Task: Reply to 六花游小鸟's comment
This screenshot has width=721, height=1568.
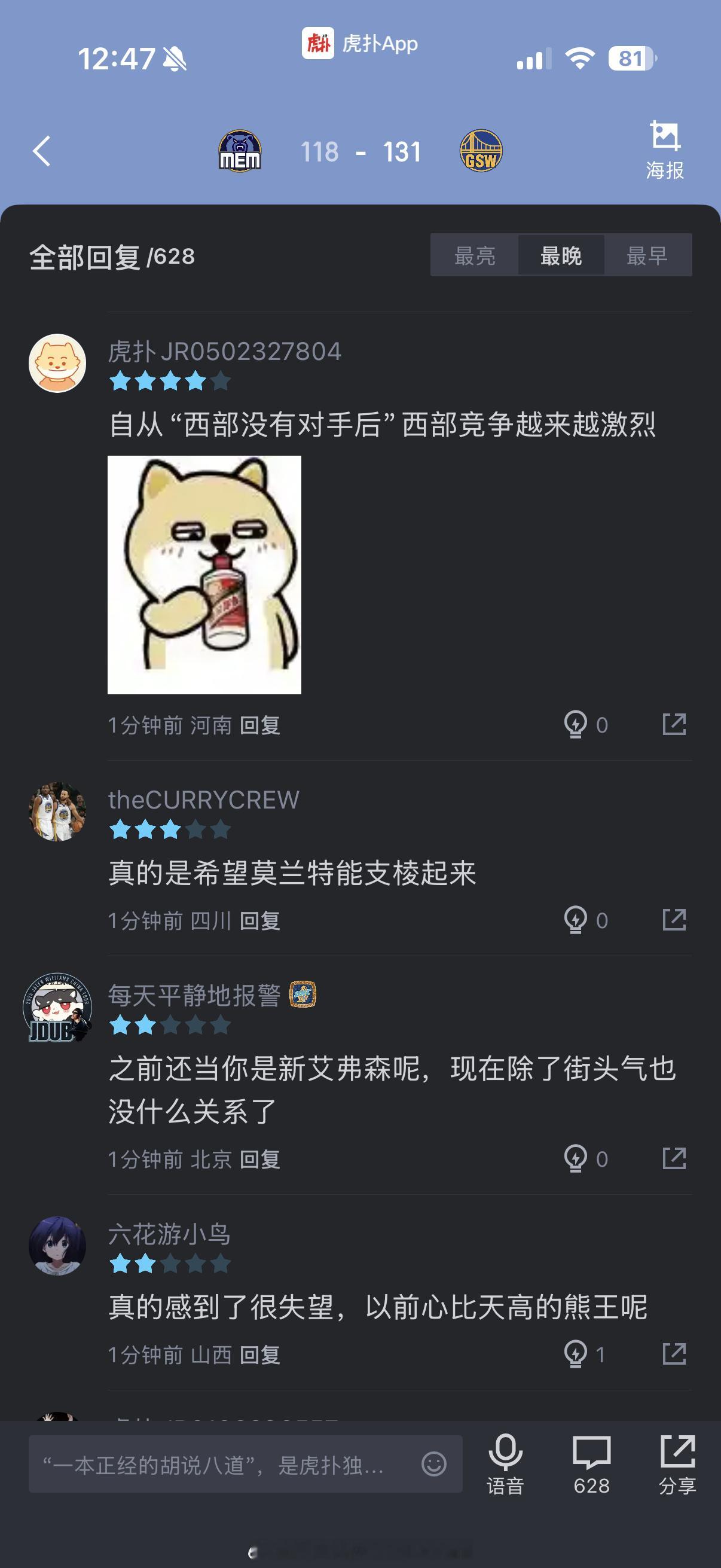Action: pos(260,1355)
